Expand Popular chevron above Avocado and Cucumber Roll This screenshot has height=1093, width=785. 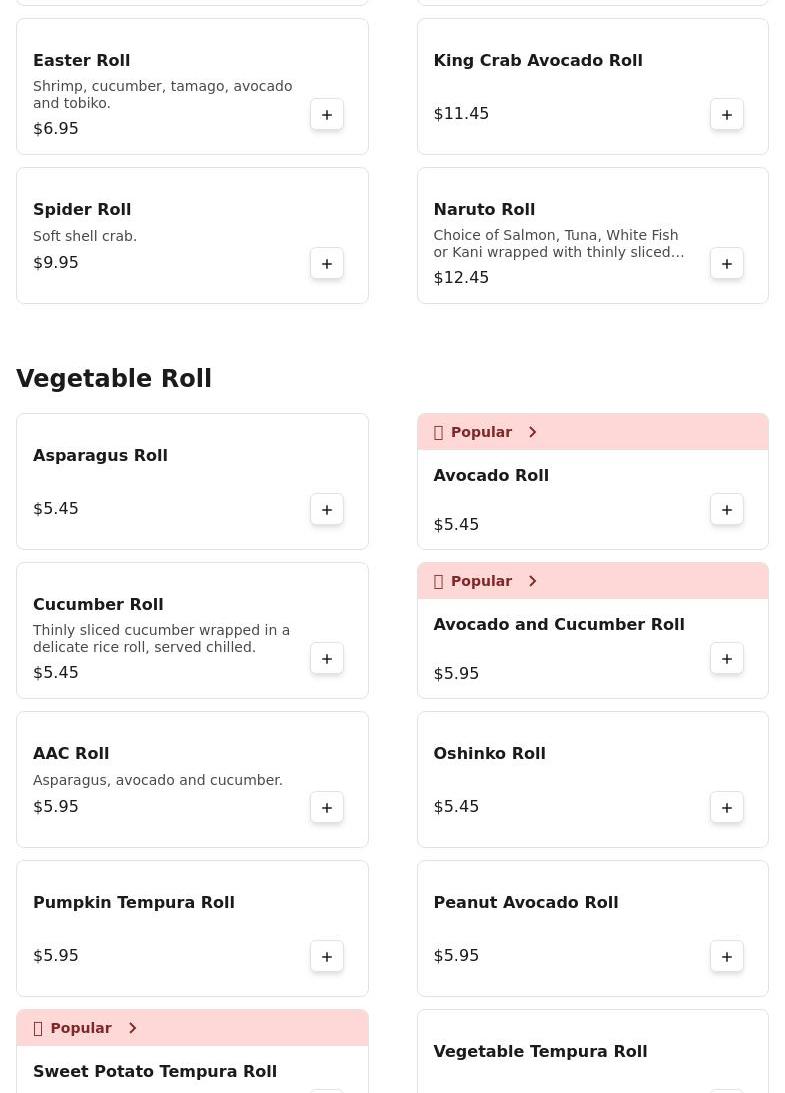tap(533, 581)
